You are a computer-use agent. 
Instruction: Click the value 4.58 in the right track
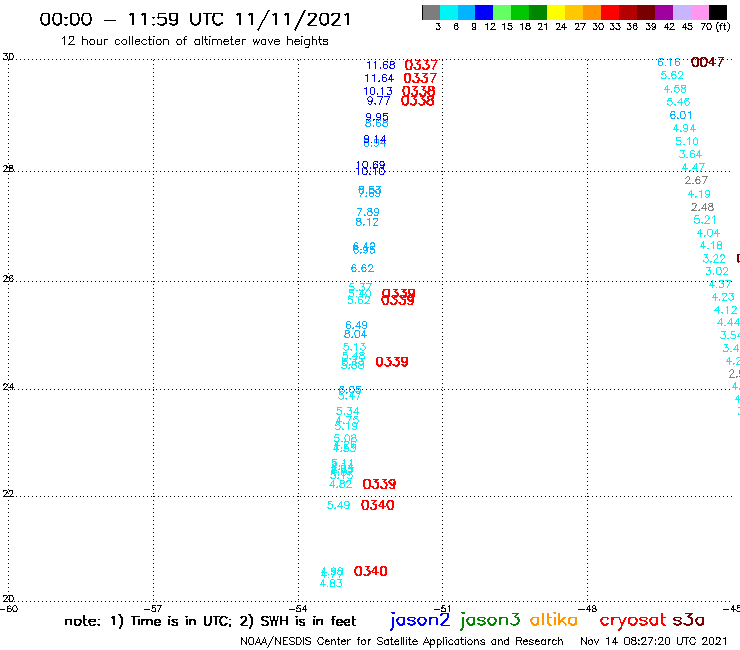click(x=675, y=89)
